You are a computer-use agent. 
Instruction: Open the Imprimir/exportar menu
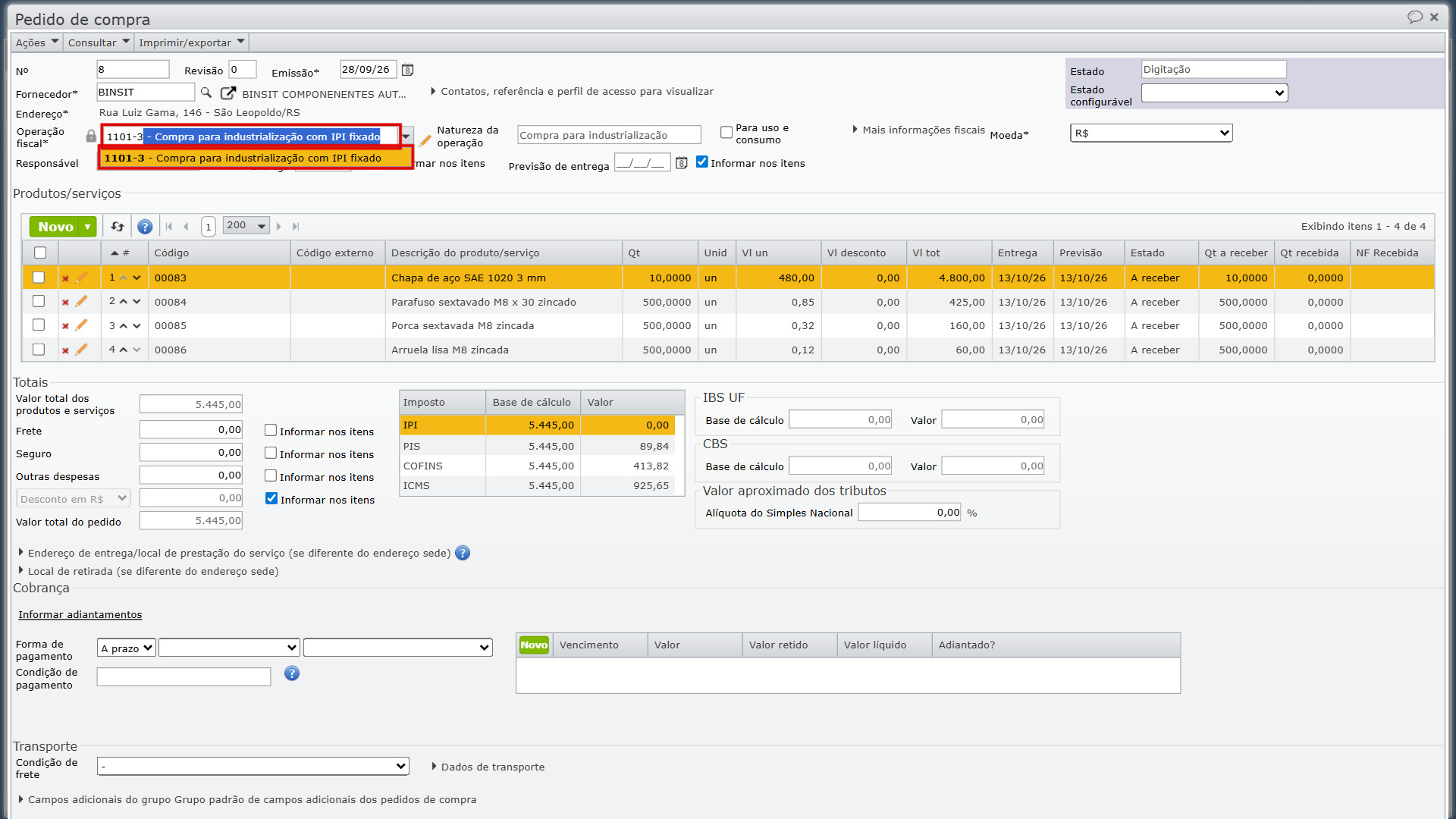point(192,42)
